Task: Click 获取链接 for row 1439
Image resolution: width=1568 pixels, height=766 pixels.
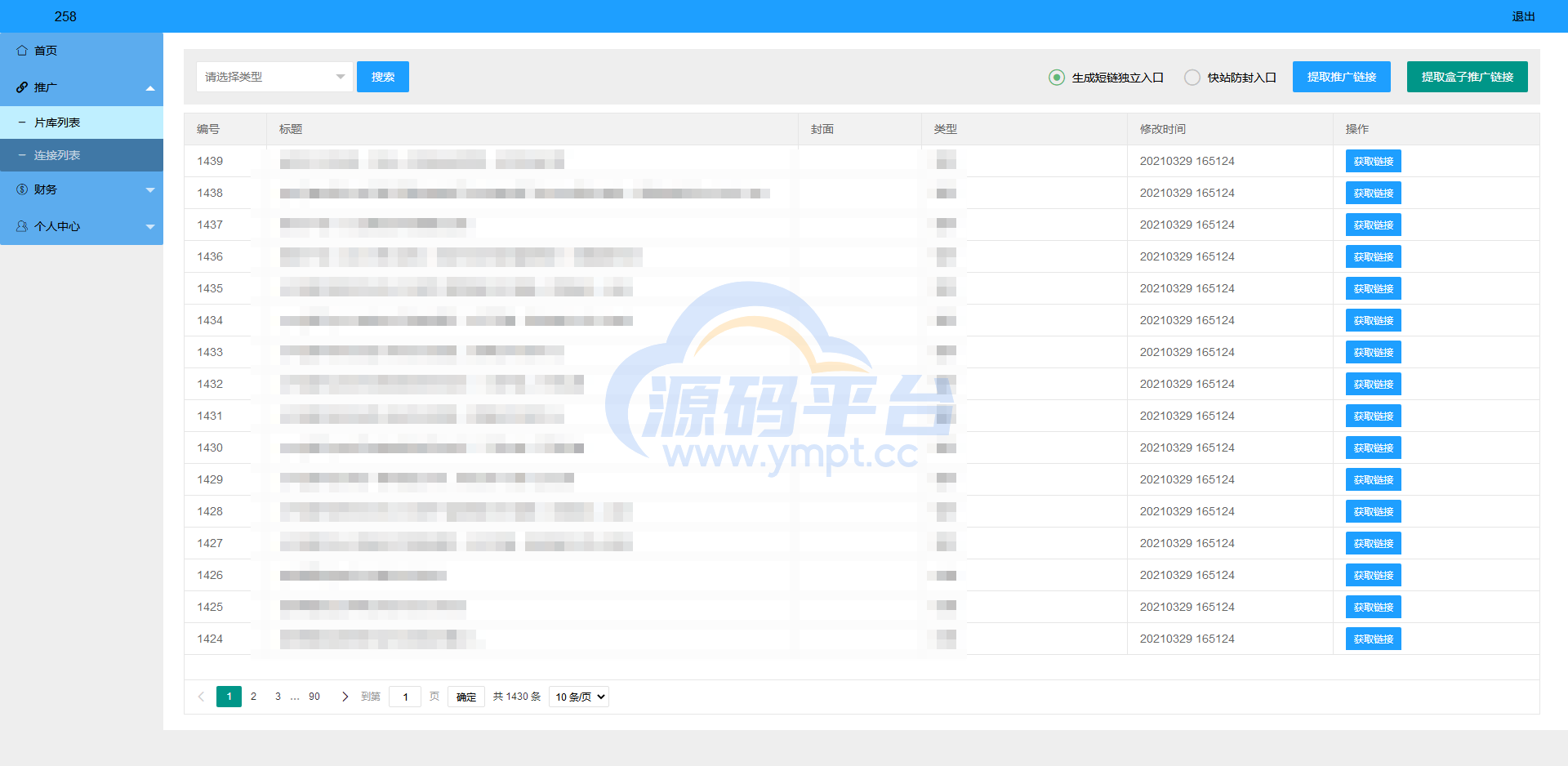Action: point(1374,161)
